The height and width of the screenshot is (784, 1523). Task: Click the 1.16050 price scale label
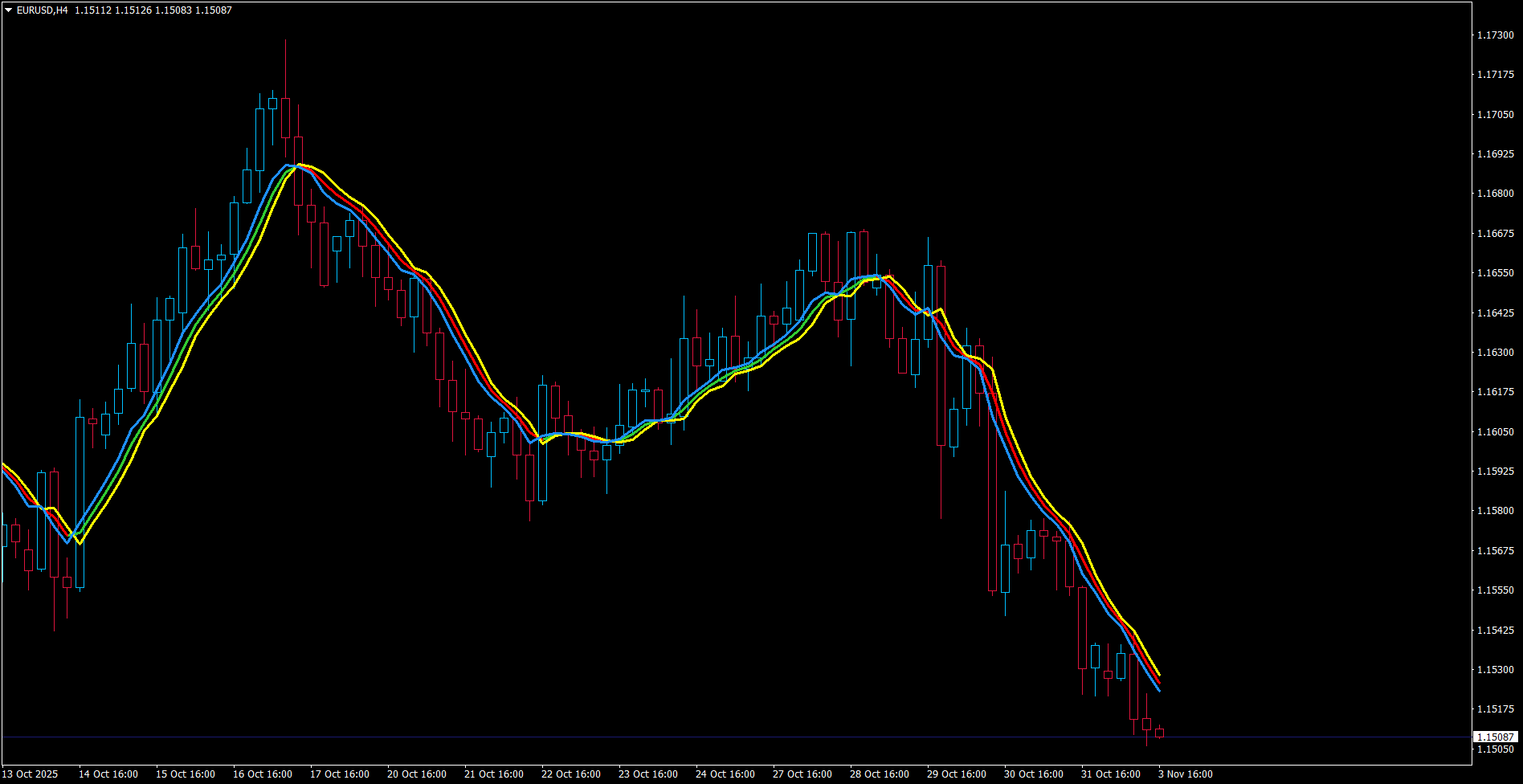point(1496,432)
